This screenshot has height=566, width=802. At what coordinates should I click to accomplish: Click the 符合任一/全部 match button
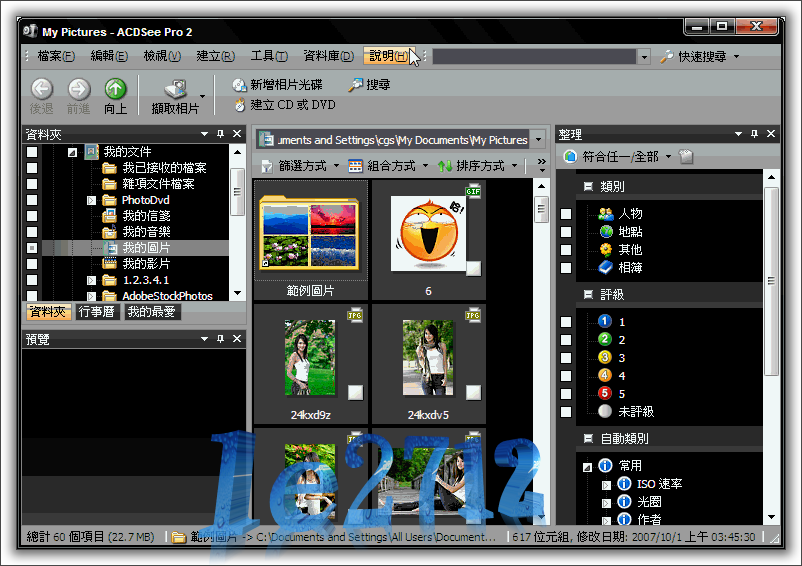click(x=615, y=157)
